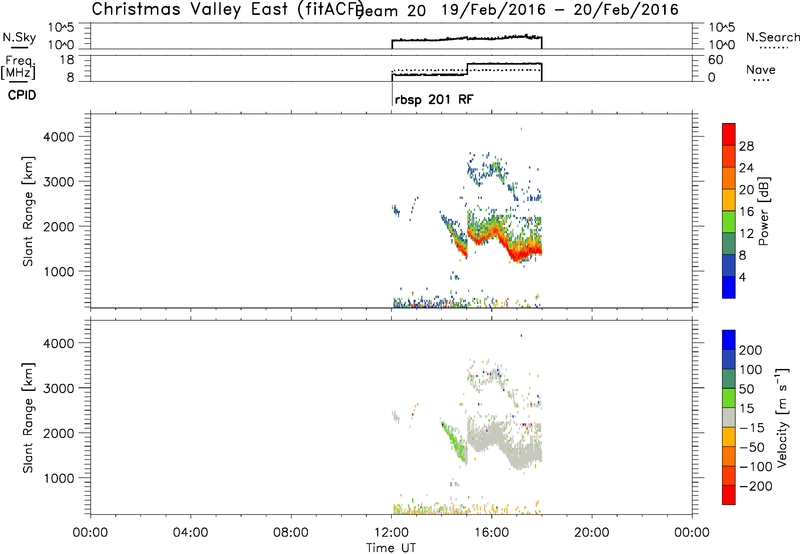Click the '16:00' time axis label
This screenshot has width=800, height=554.
coord(491,533)
